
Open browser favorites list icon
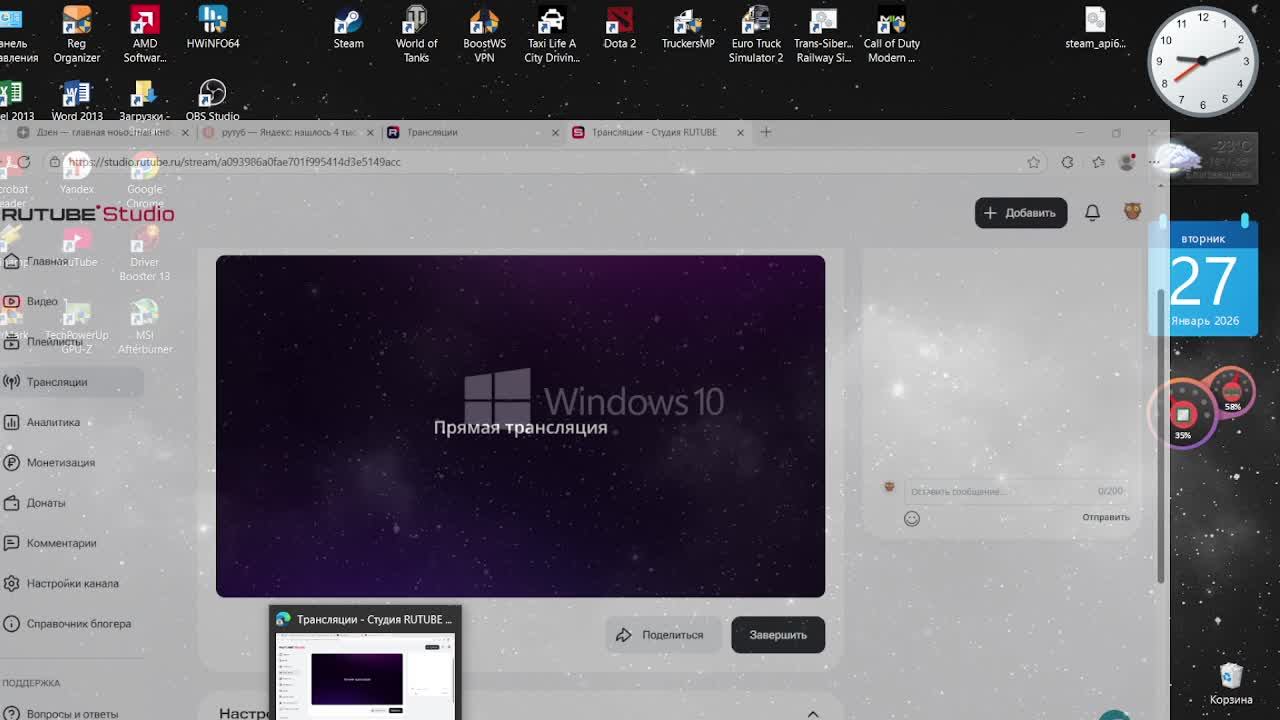1098,162
